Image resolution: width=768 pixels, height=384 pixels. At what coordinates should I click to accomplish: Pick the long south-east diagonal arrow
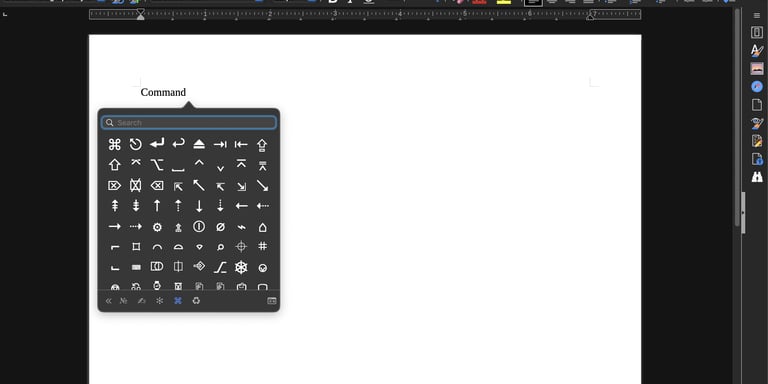point(263,186)
